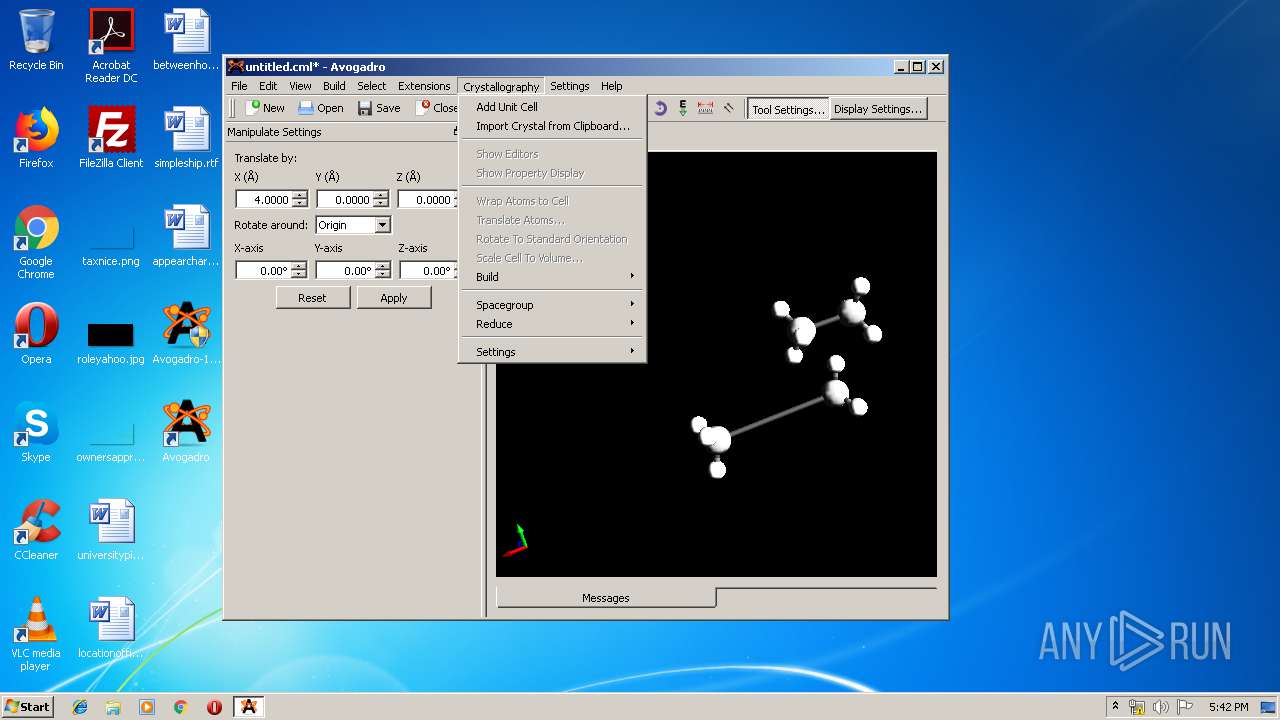The image size is (1280, 720).
Task: Create a new file with New icon
Action: (265, 108)
